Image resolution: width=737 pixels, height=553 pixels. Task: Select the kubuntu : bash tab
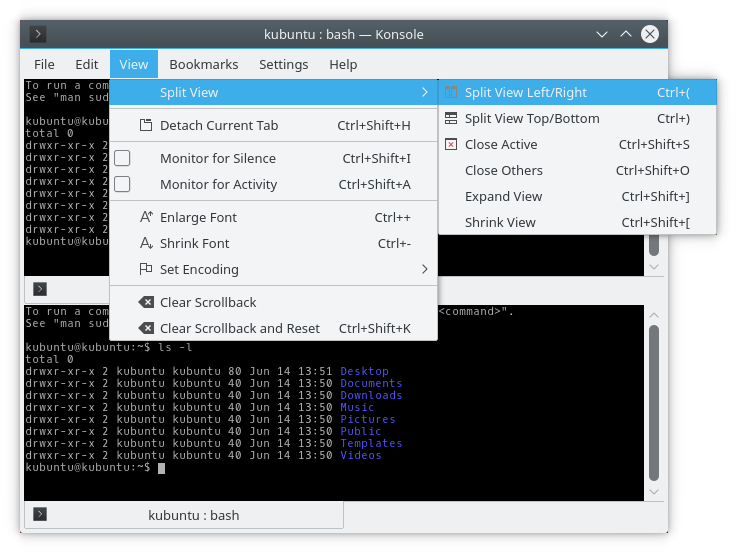[x=184, y=515]
